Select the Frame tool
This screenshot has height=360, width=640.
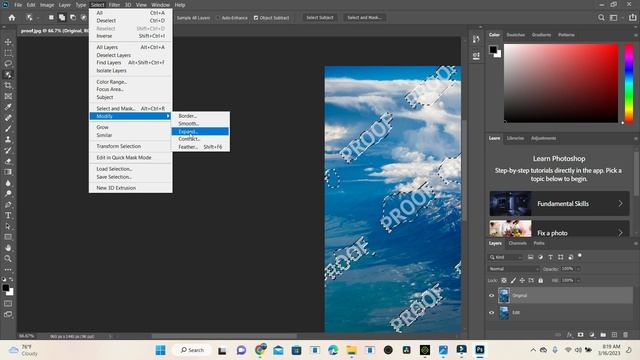click(8, 96)
